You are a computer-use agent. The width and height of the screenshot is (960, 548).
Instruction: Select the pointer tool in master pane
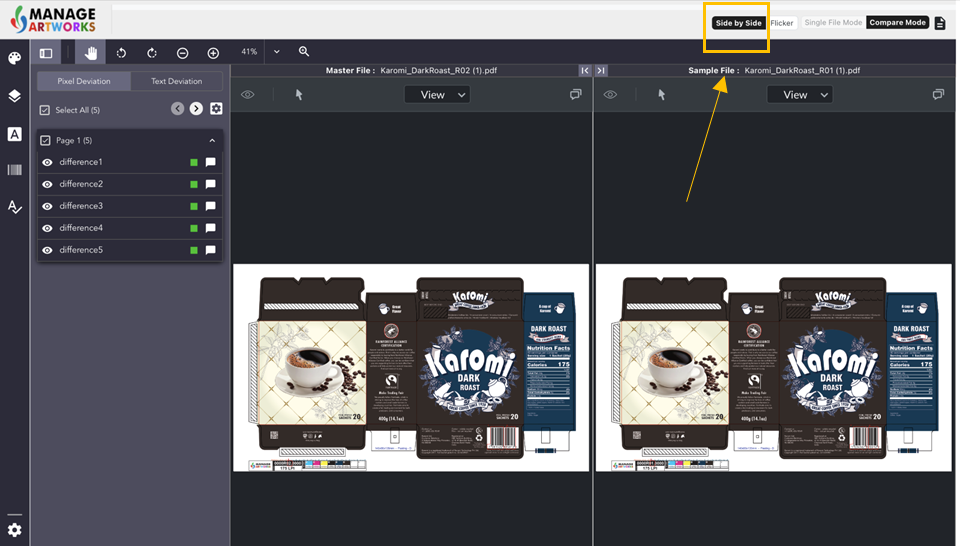pos(299,95)
